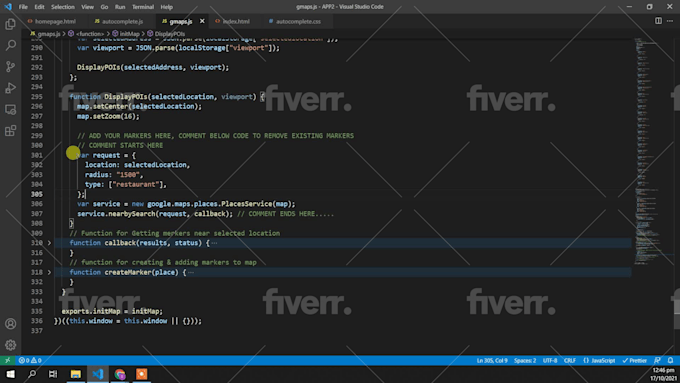680x383 pixels.
Task: Click exports.initMap on line 335
Action: [91, 311]
